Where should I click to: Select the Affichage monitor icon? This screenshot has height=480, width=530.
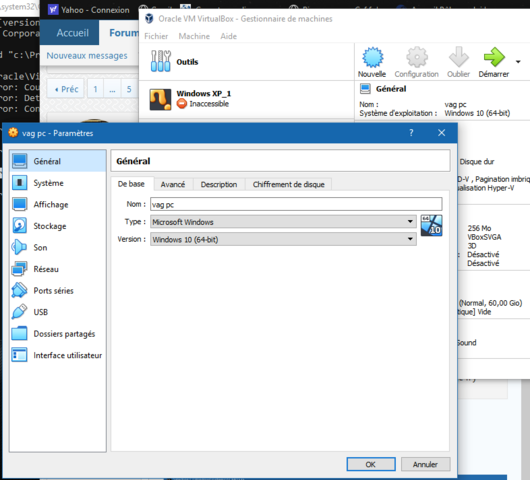click(20, 205)
